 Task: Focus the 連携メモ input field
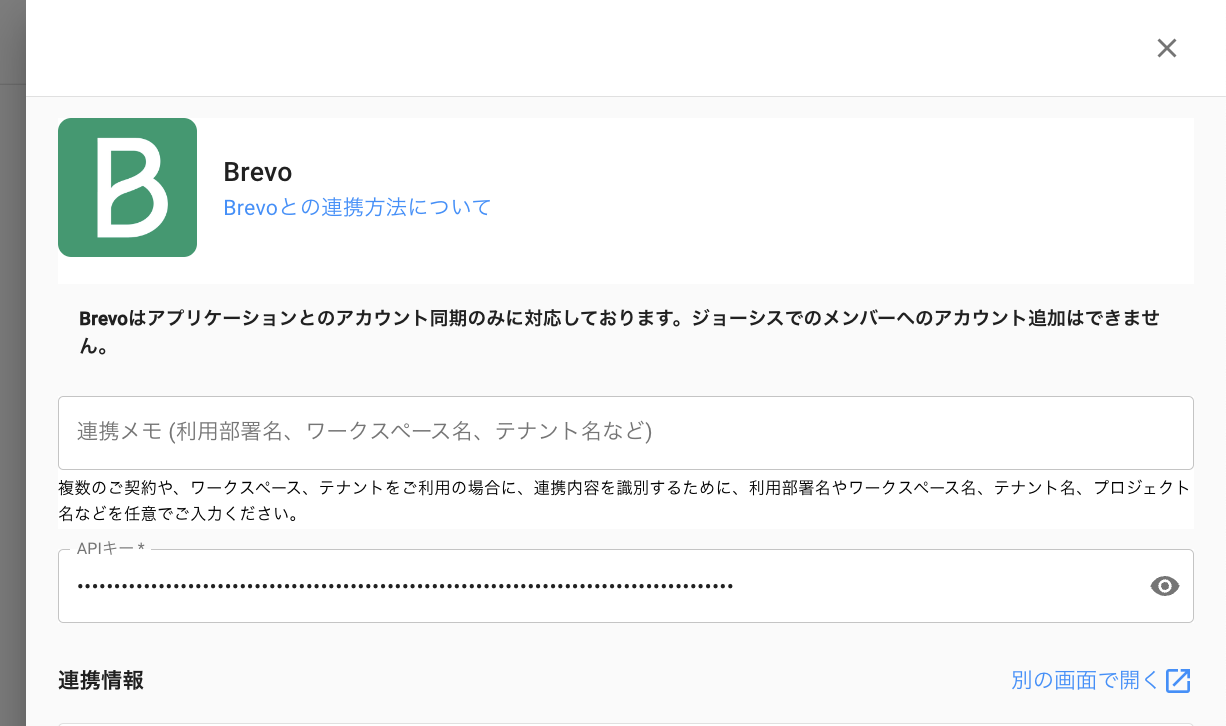coord(625,432)
